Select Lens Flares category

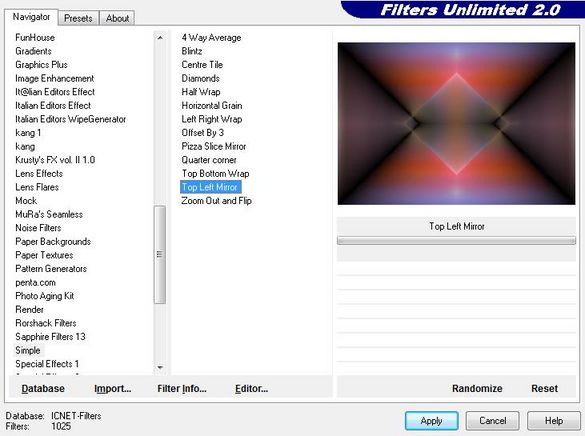click(x=37, y=187)
